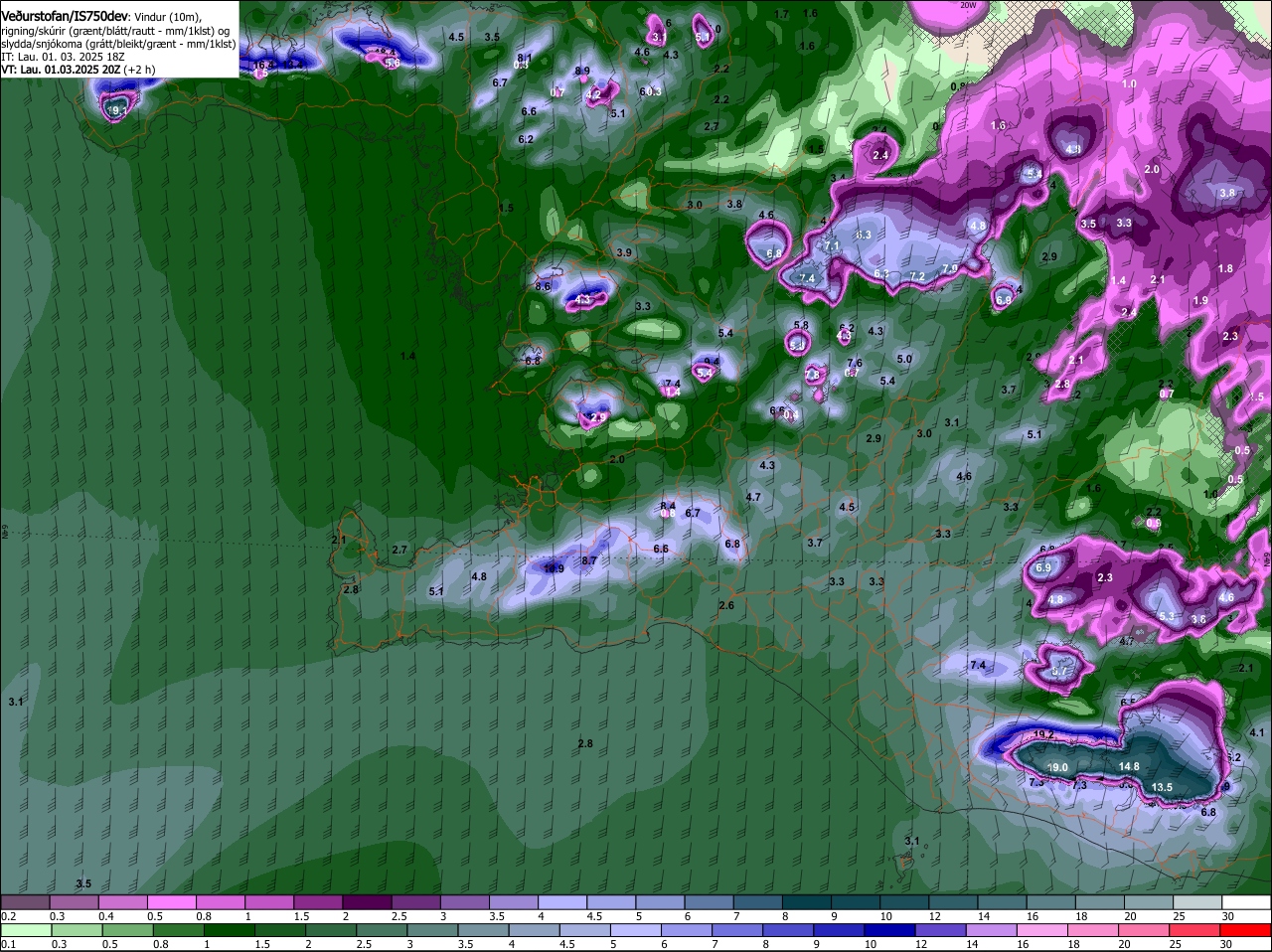This screenshot has width=1272, height=952.
Task: Click the 7.1 value on map
Action: (833, 245)
